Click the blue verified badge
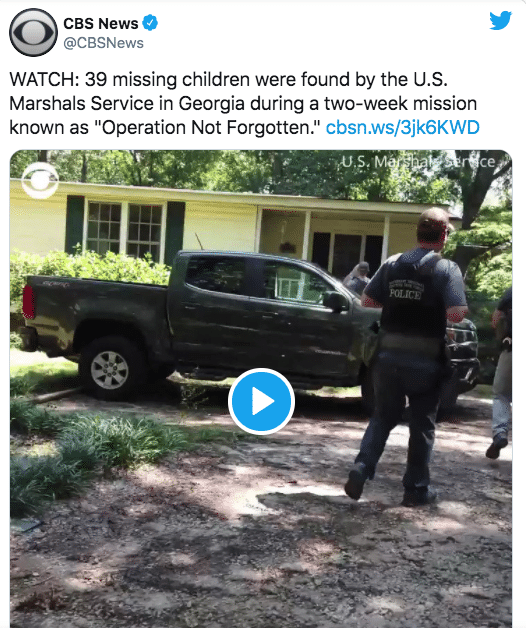 point(150,23)
